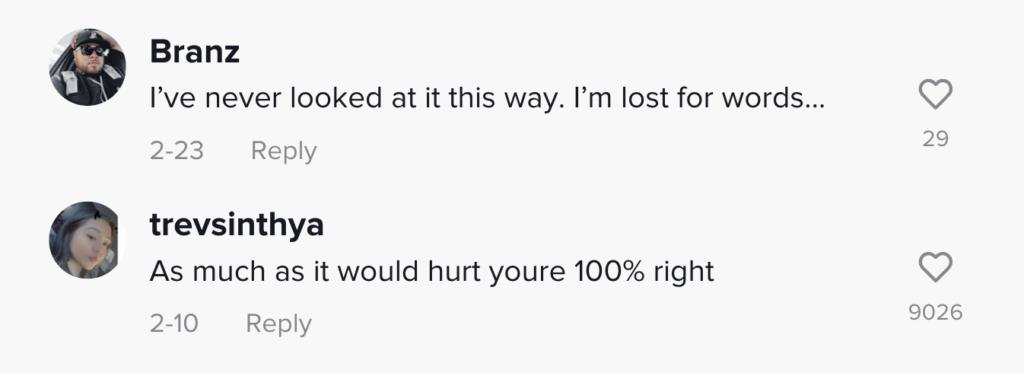Click the Reply link beside 2-10
The image size is (1024, 373).
pos(279,324)
